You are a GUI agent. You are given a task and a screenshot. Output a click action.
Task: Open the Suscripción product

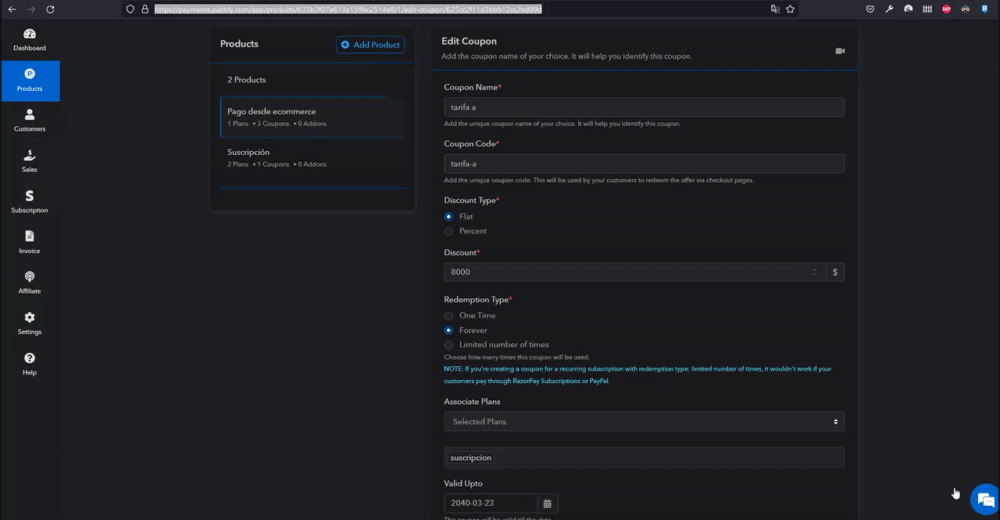tap(312, 158)
